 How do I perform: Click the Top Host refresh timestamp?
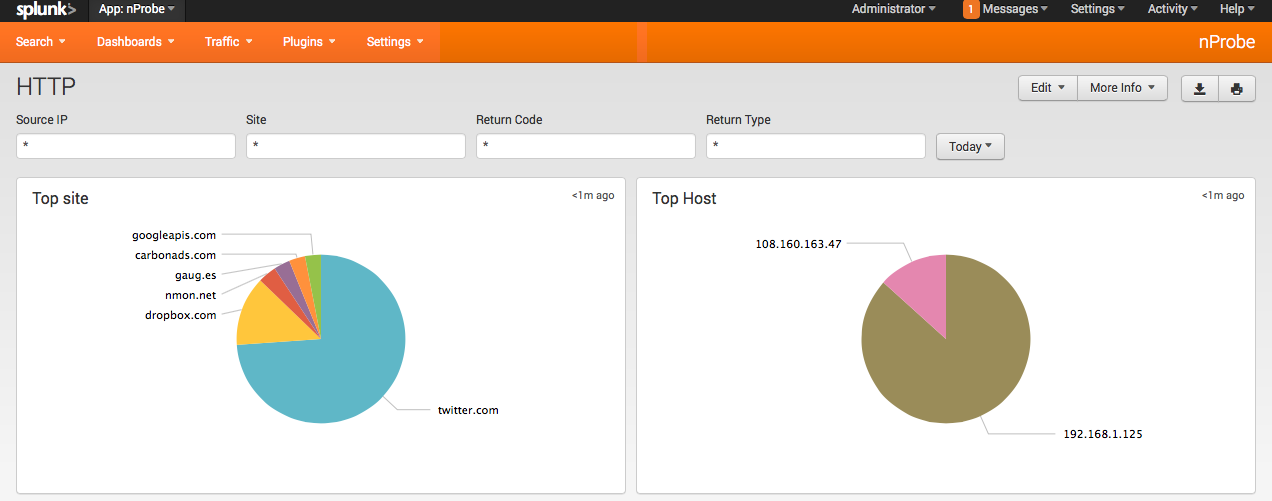(1223, 196)
